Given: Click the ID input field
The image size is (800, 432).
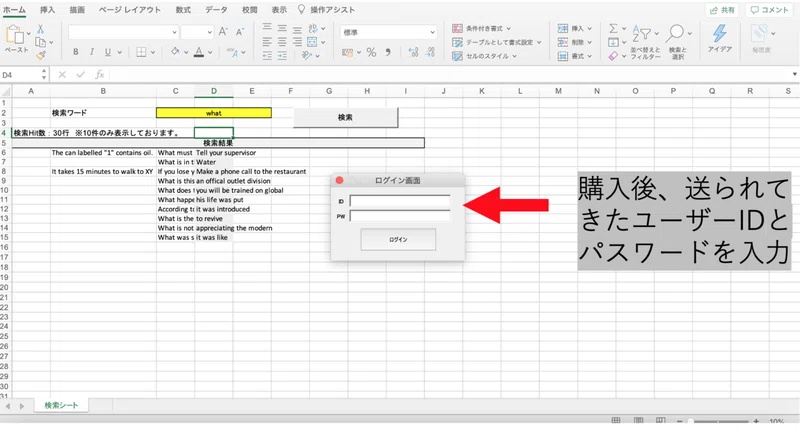Looking at the screenshot, I should (399, 201).
